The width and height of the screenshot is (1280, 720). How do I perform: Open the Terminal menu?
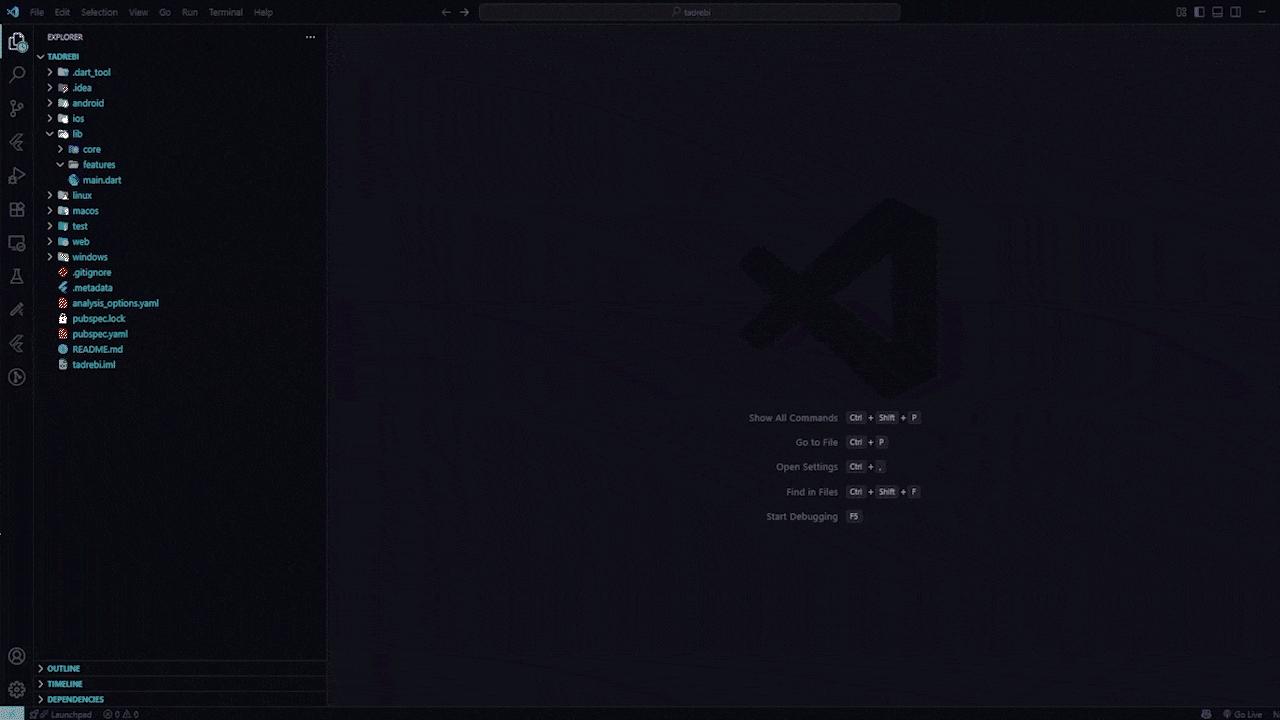[225, 12]
